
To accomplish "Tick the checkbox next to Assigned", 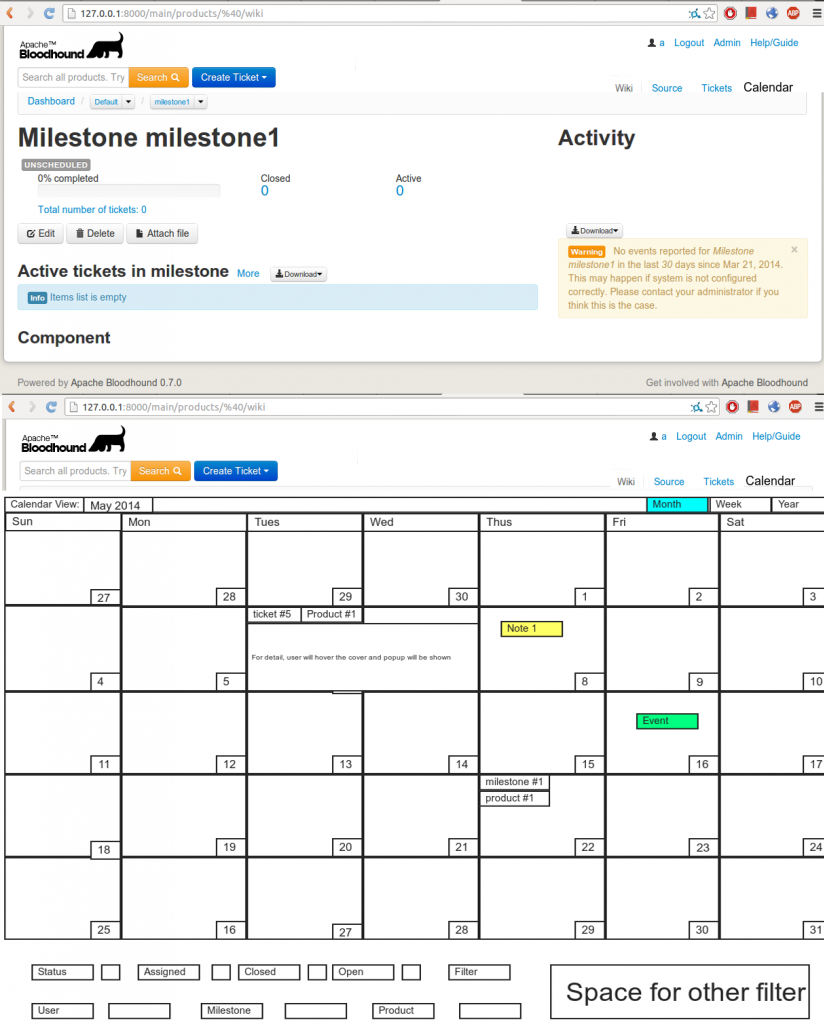I will [221, 972].
